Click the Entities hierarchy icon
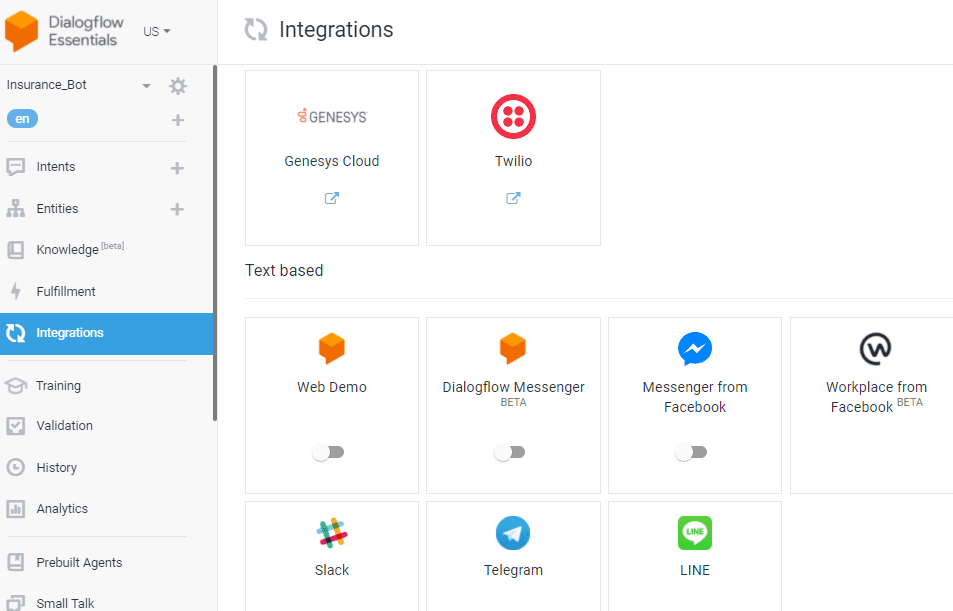This screenshot has width=953, height=611. (15, 208)
